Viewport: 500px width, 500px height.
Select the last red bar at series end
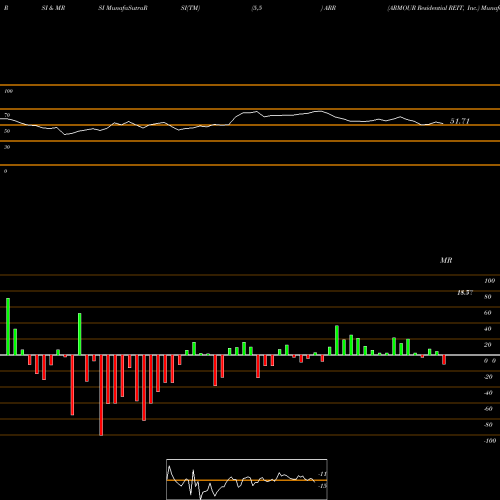click(444, 360)
